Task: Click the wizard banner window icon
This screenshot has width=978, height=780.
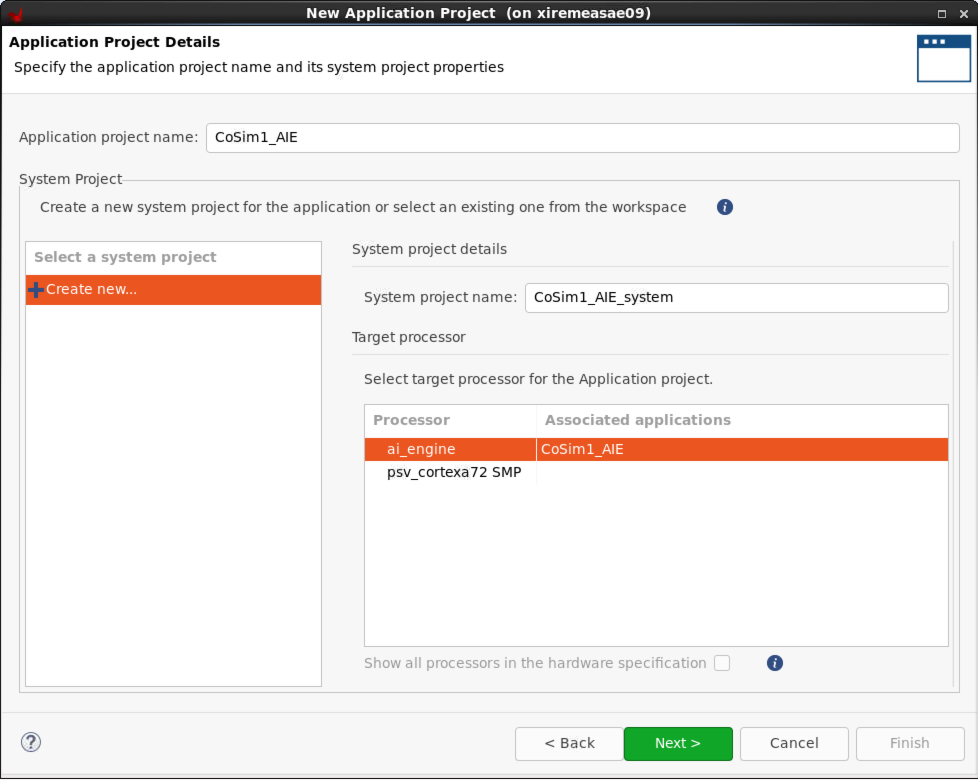Action: point(943,57)
